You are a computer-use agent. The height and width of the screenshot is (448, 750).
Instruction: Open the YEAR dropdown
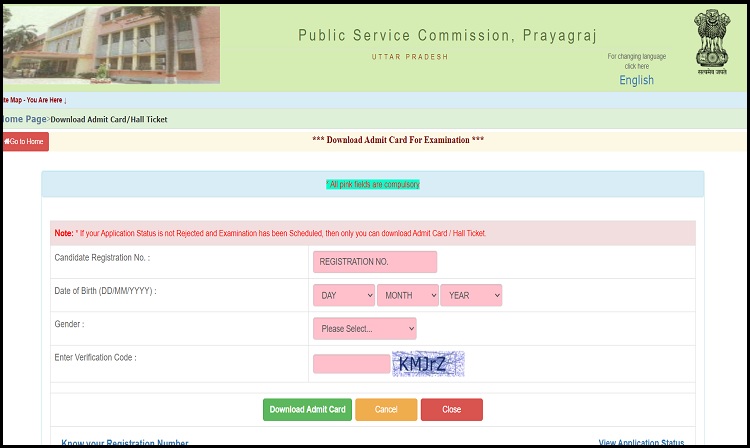(x=471, y=295)
